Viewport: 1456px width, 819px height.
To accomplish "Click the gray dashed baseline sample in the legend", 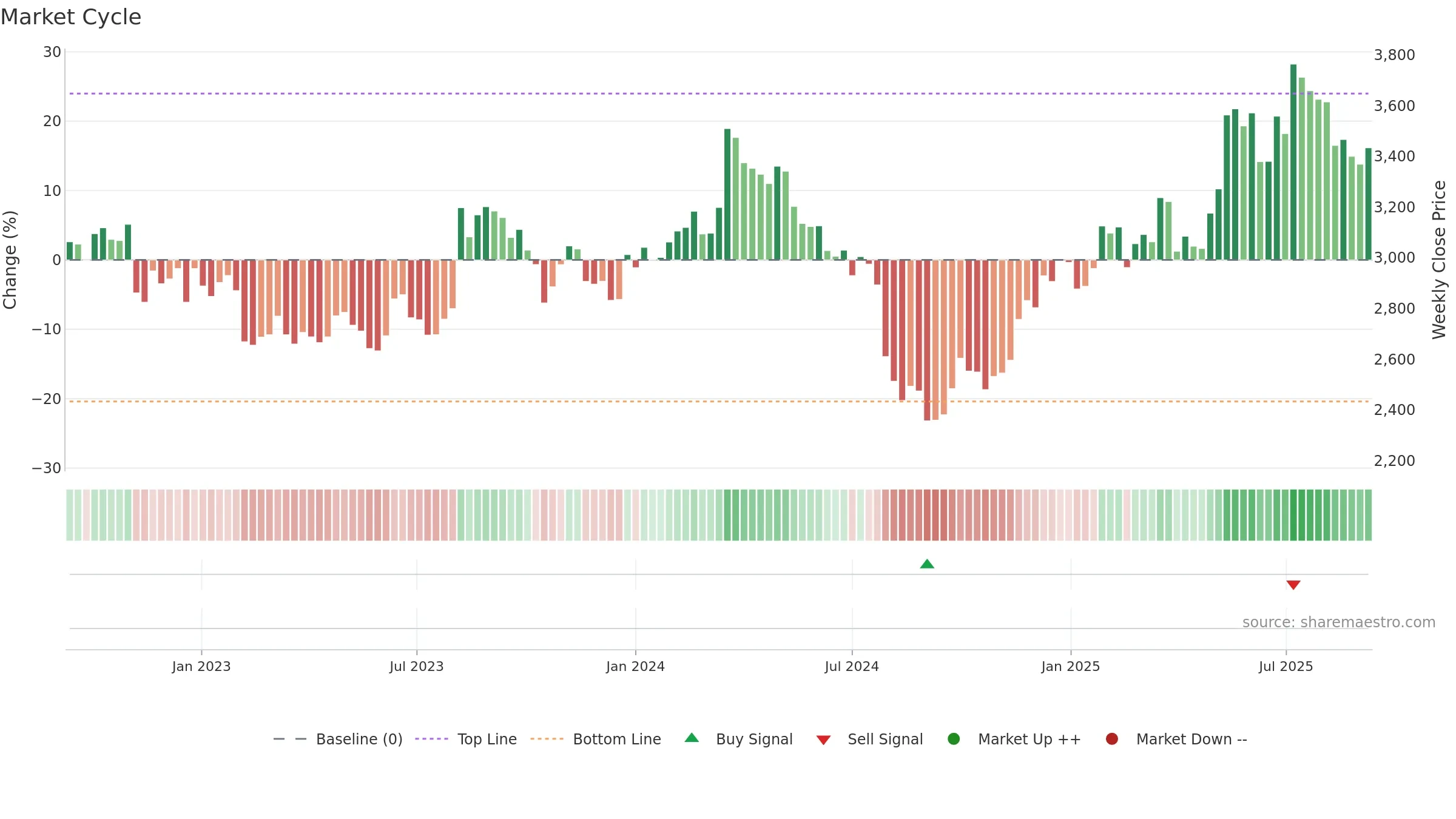I will coord(290,739).
